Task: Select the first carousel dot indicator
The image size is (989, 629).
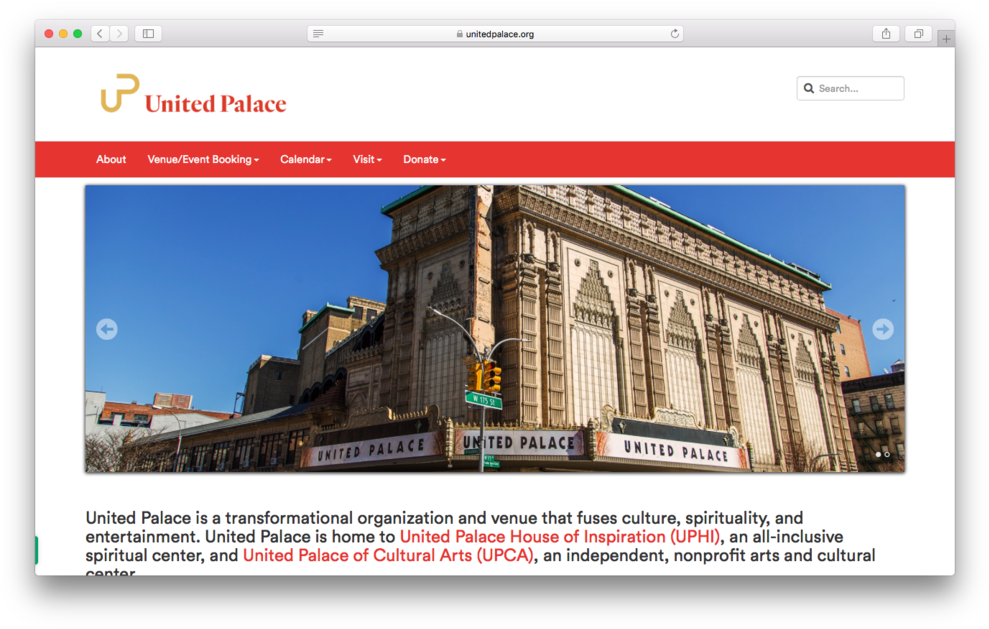Action: pyautogui.click(x=878, y=454)
